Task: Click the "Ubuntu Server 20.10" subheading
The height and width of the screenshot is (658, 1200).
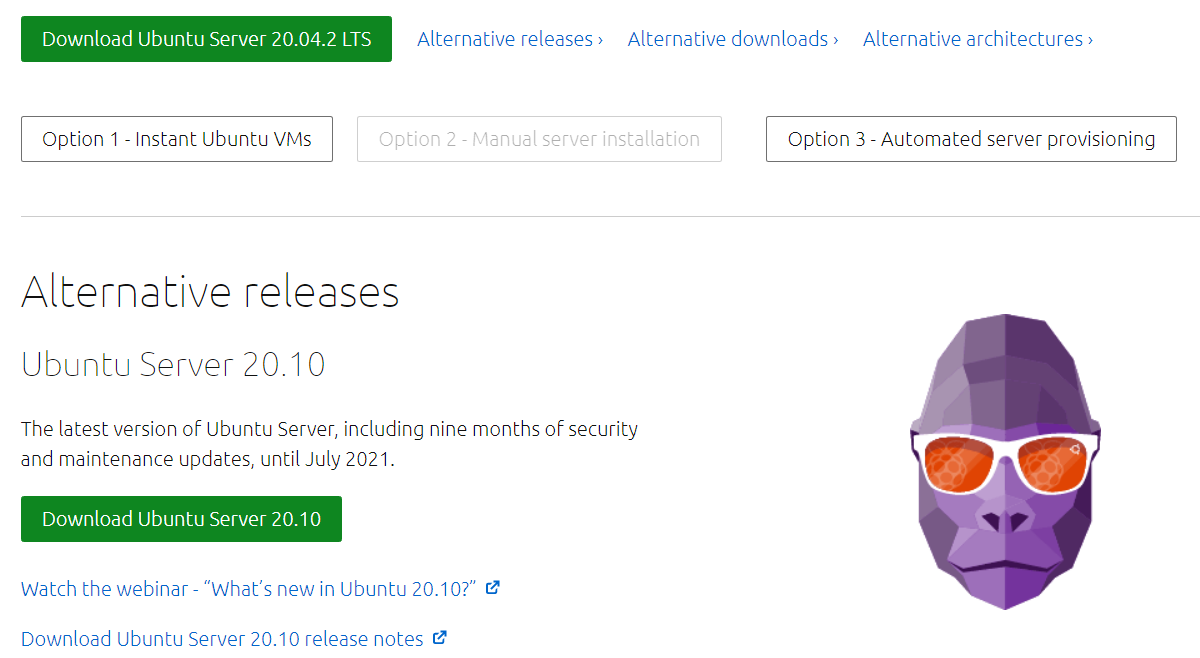Action: tap(173, 364)
